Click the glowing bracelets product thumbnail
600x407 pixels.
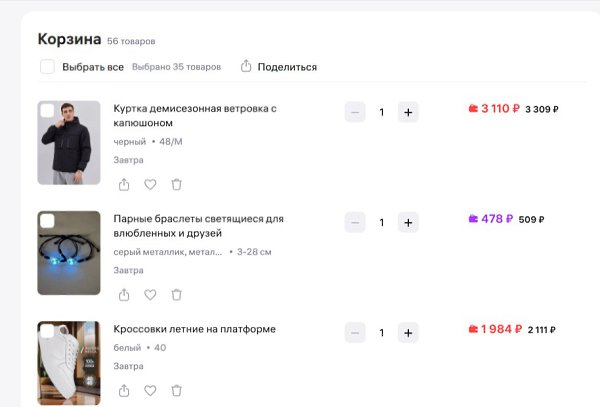69,256
